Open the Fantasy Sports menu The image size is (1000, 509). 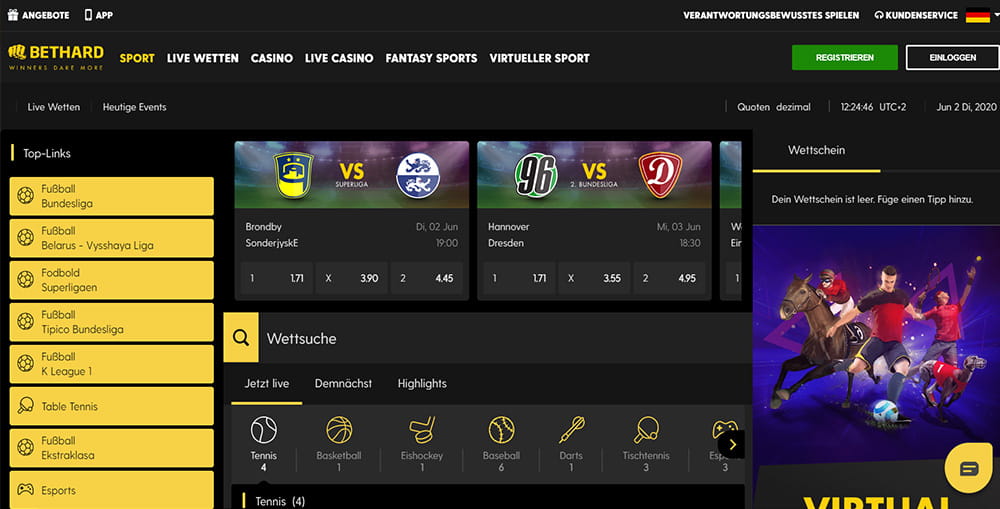(431, 58)
